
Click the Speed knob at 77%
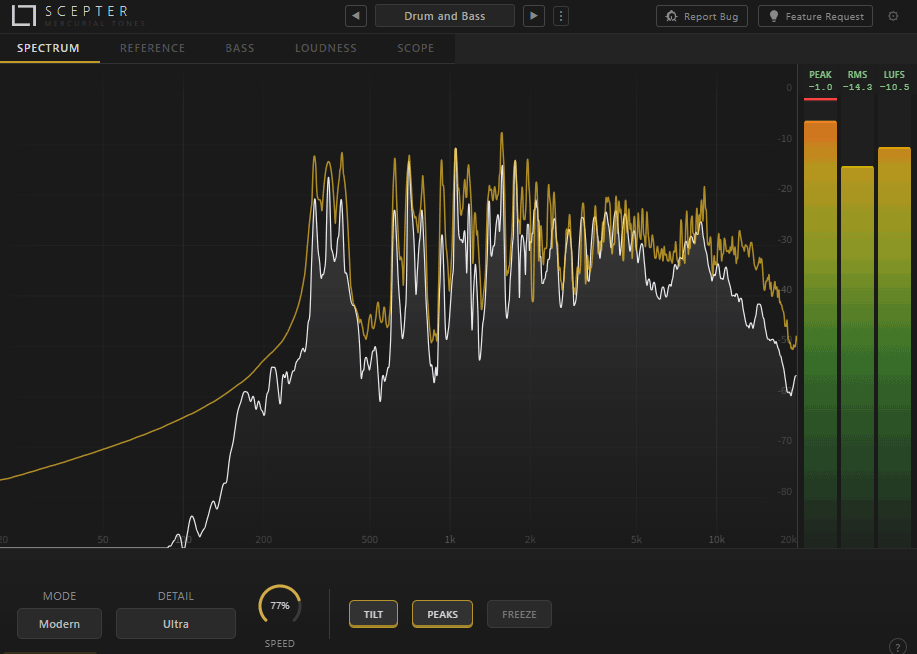(280, 606)
